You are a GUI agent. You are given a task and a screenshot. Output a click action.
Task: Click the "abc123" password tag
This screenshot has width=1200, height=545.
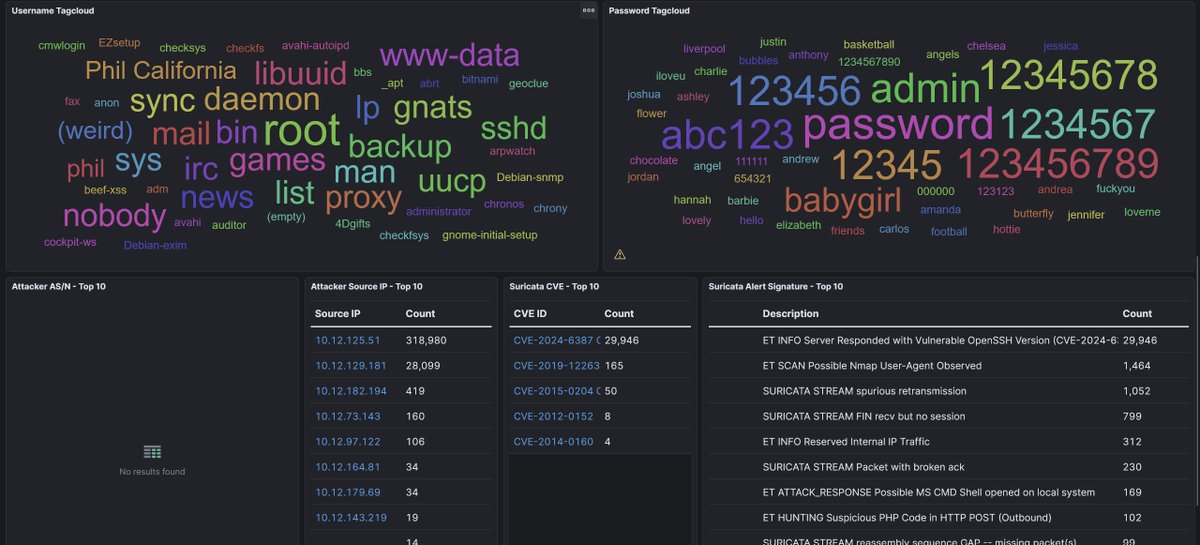click(x=728, y=136)
